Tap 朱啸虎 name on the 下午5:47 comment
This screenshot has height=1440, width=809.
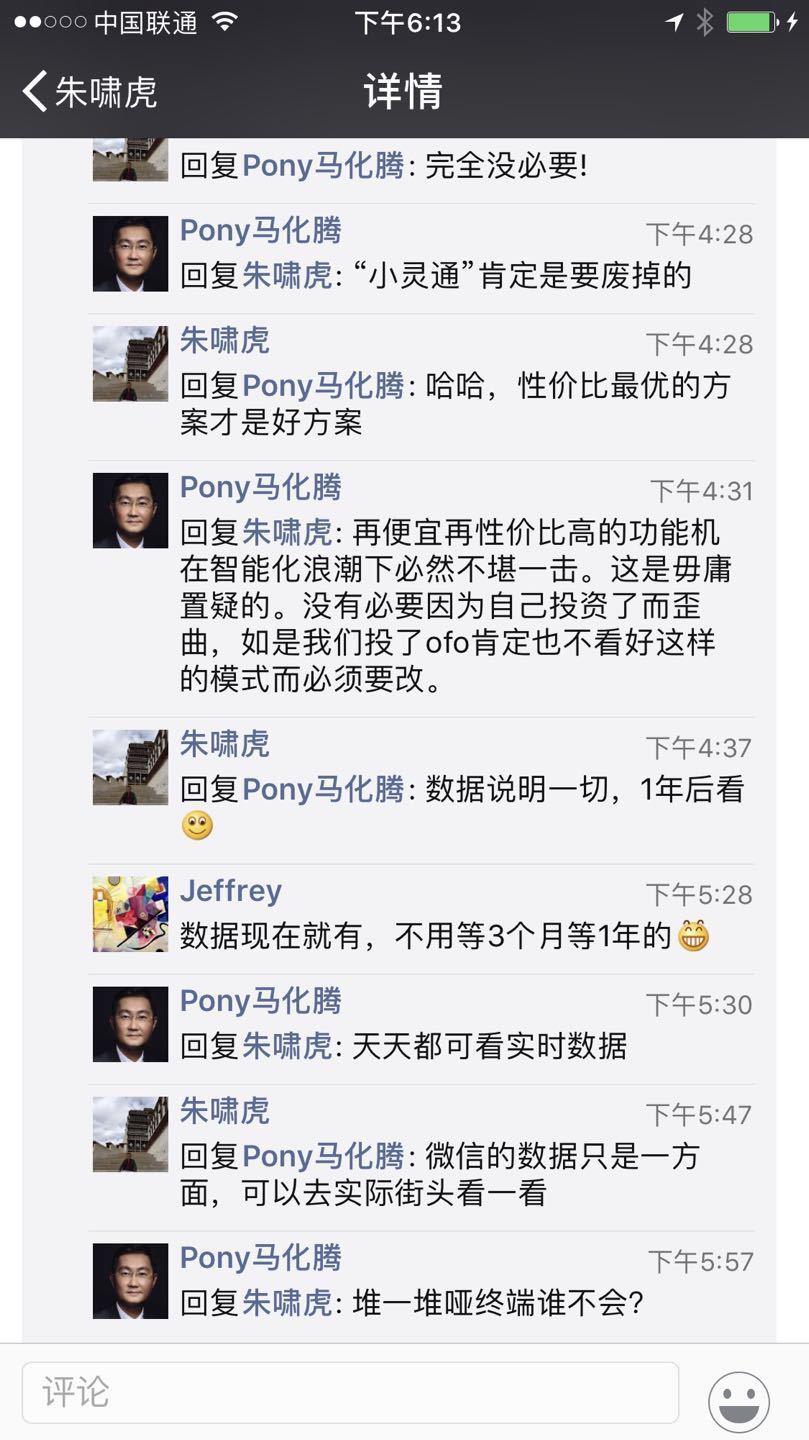tap(225, 1110)
